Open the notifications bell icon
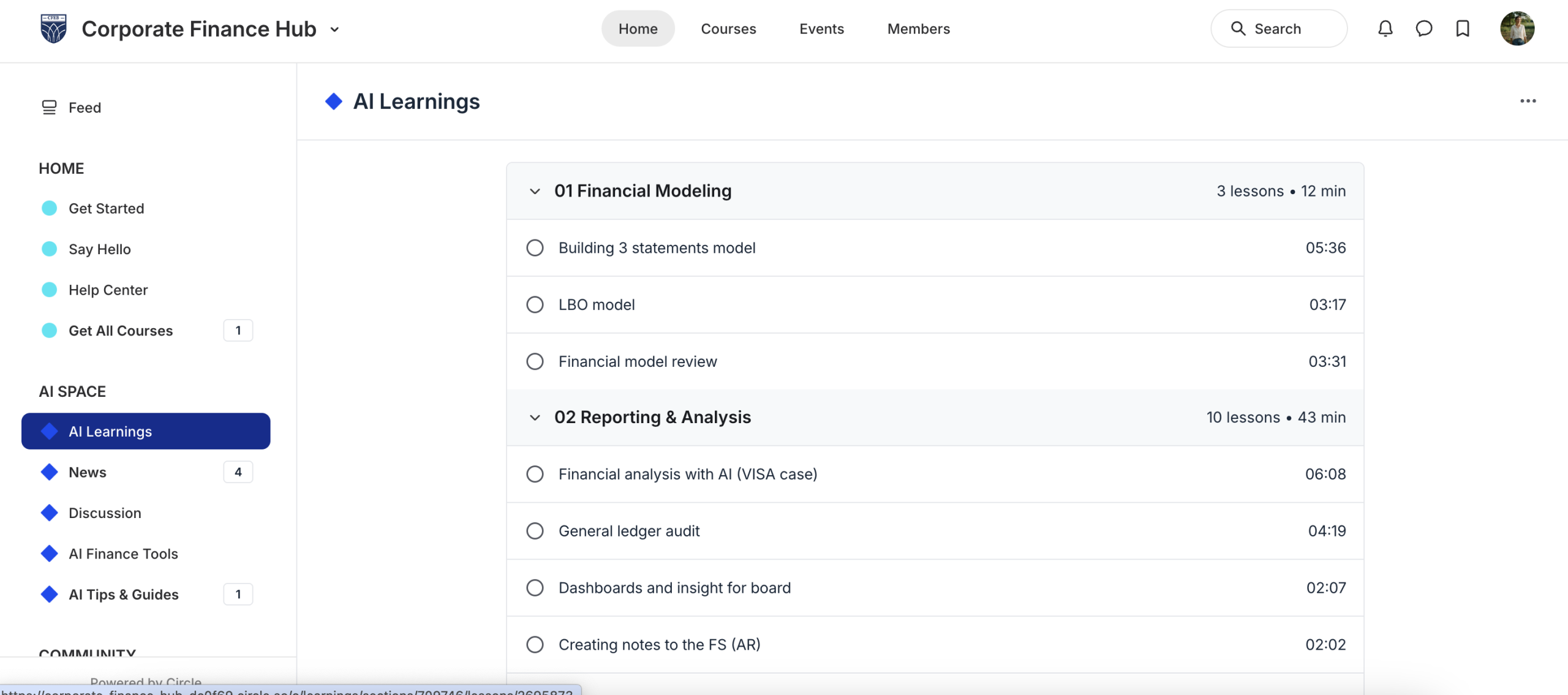Viewport: 1568px width, 695px height. pyautogui.click(x=1385, y=29)
